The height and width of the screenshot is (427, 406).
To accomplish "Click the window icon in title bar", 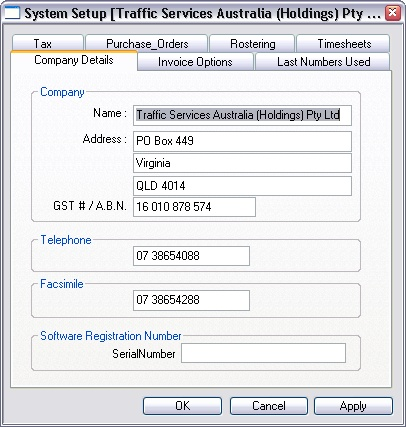I will (12, 13).
